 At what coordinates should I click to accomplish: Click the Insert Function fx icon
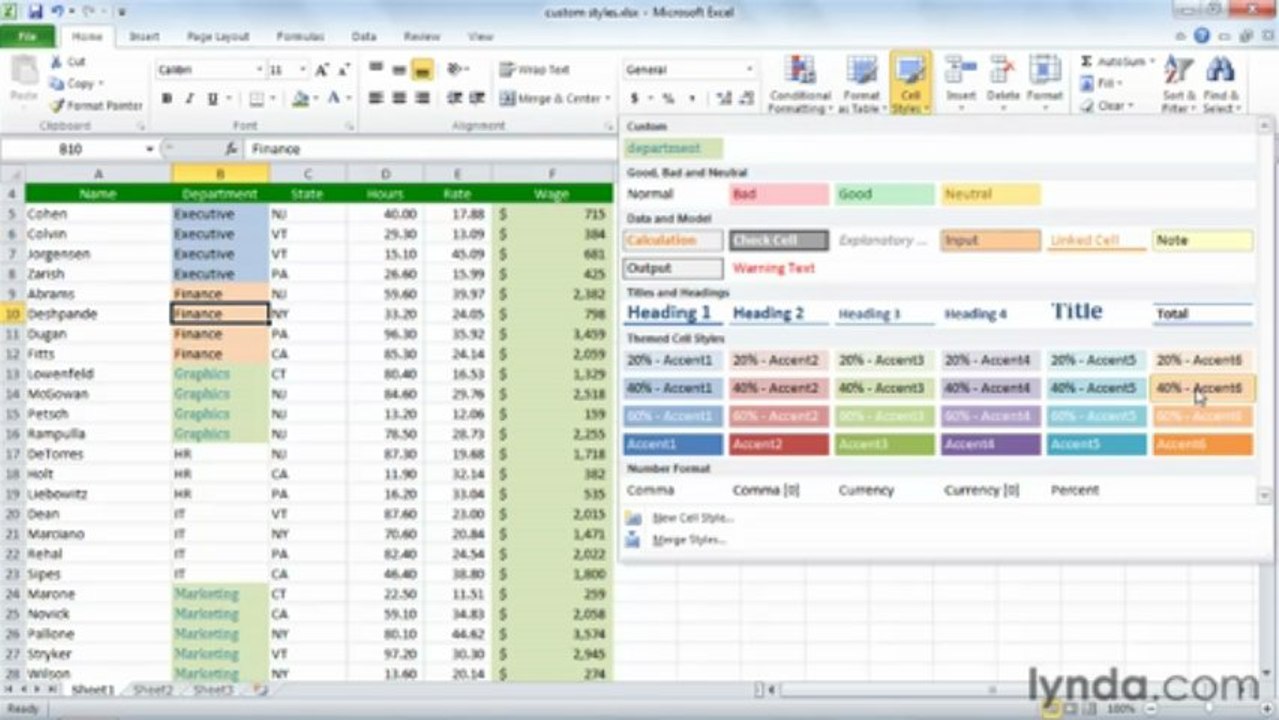tap(231, 149)
